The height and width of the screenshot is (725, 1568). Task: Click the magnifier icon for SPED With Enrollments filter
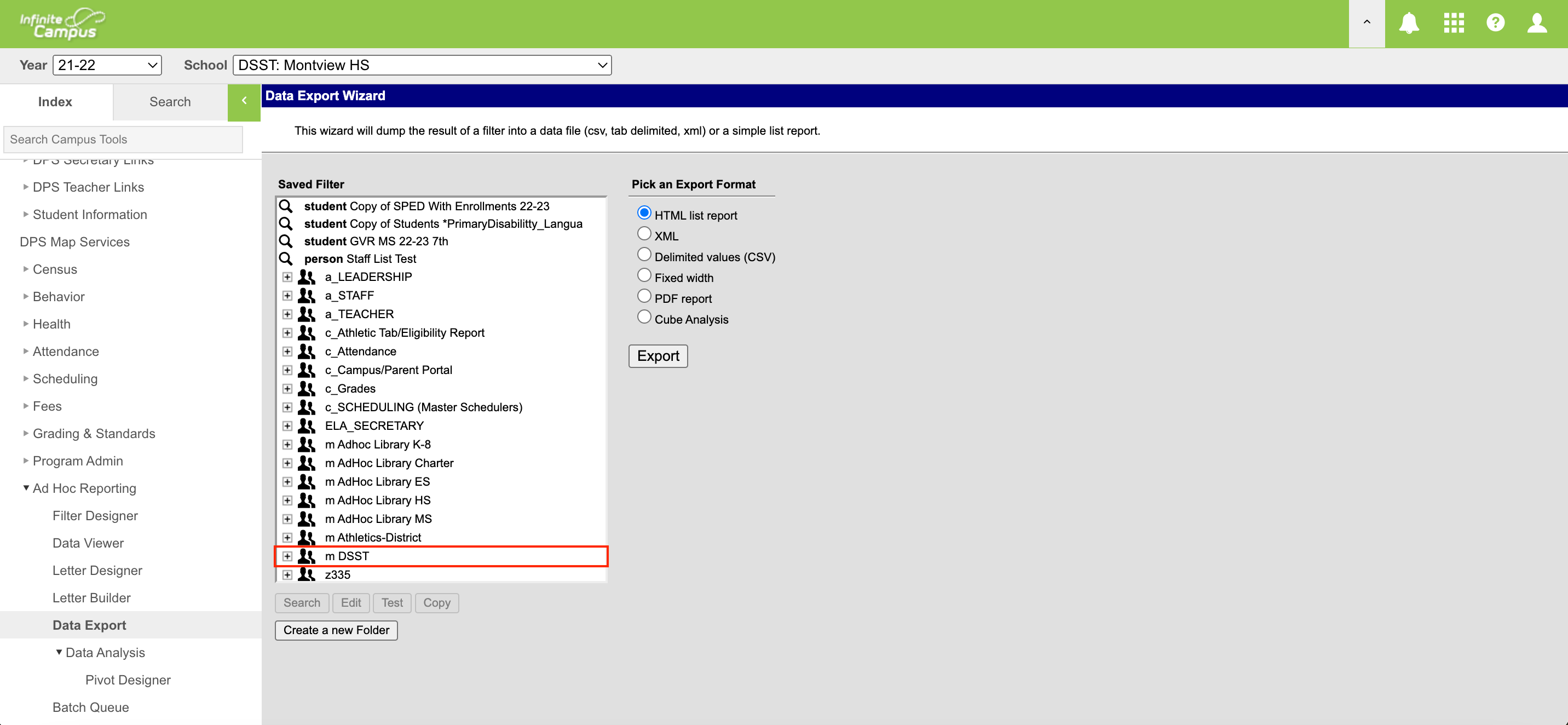[285, 206]
